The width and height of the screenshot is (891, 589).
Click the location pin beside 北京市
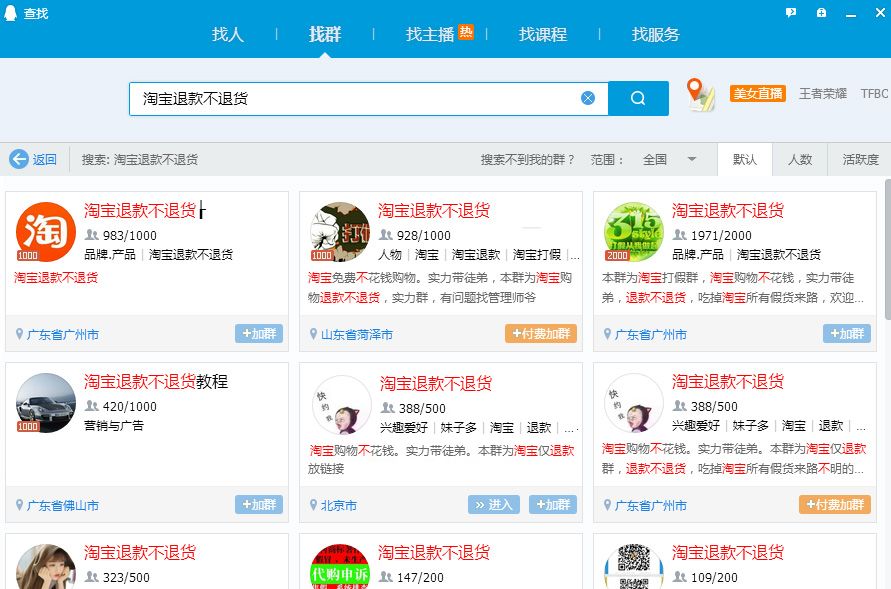click(x=313, y=505)
